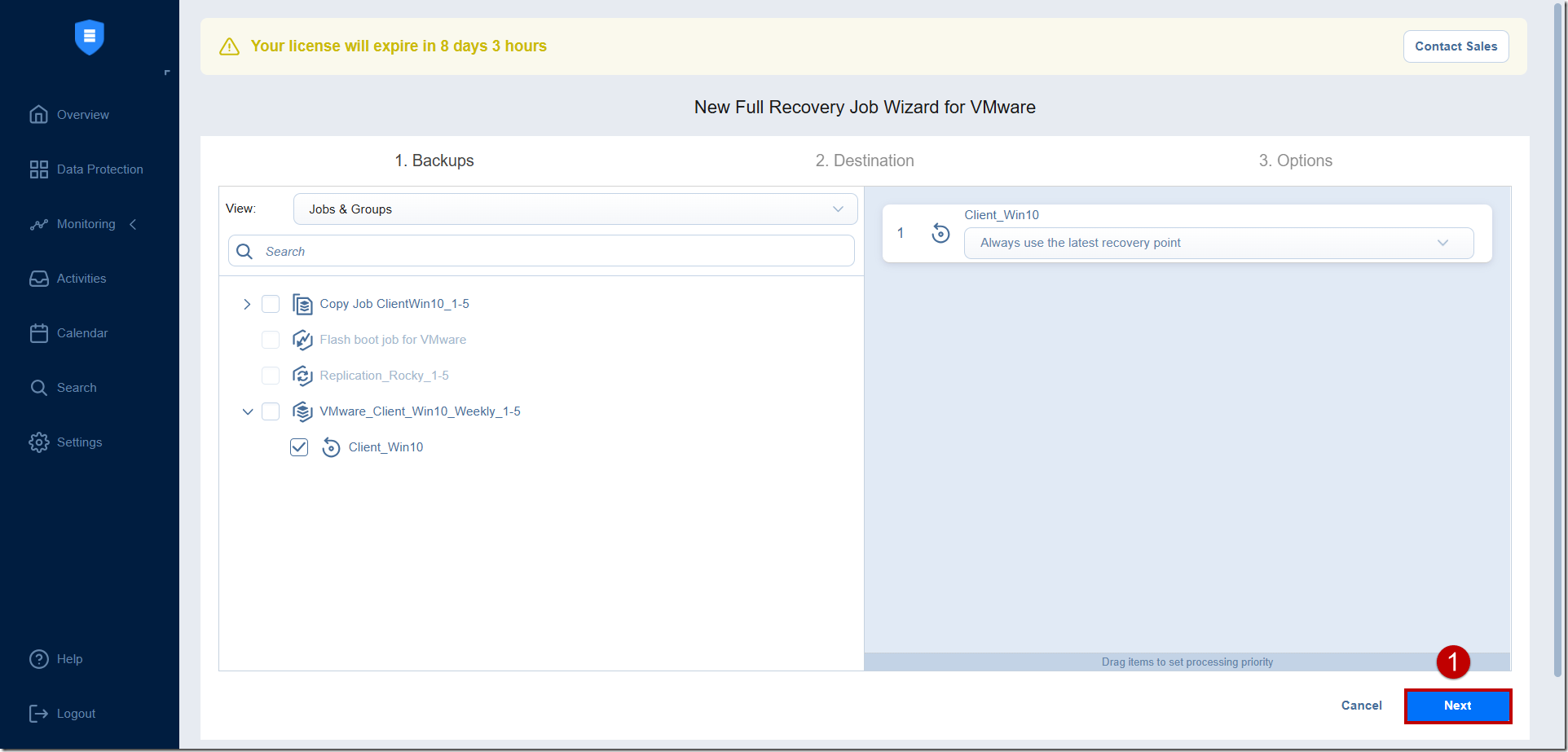Click 'Drag items to set processing priority' text
Screen dimensions: 1568x752
tap(1187, 662)
